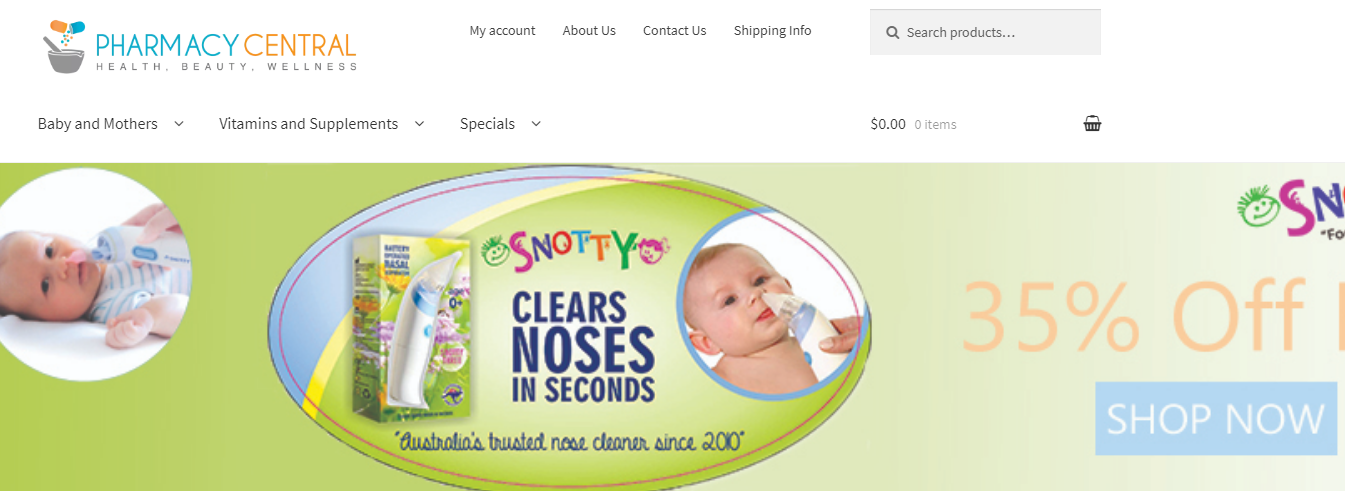The height and width of the screenshot is (491, 1345).
Task: Expand the Specials chevron
Action: (x=536, y=124)
